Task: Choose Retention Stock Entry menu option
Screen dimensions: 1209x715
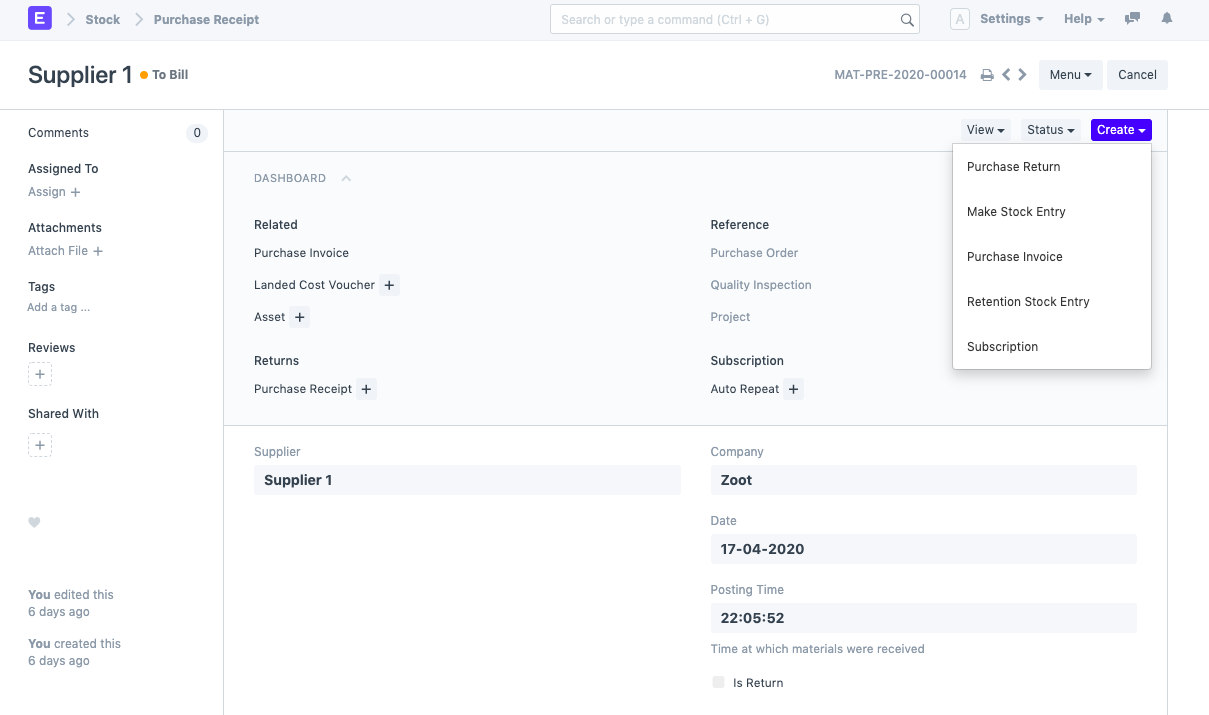Action: [1028, 302]
